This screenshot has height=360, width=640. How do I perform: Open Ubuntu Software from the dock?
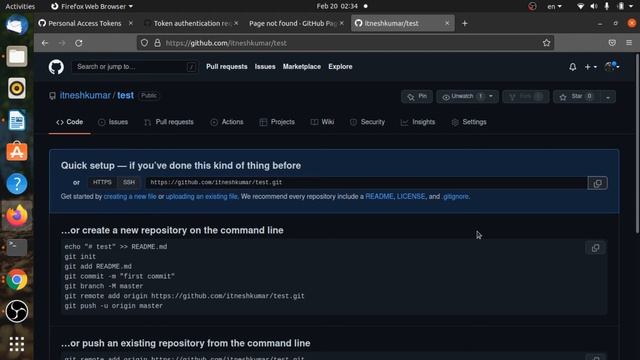point(17,152)
